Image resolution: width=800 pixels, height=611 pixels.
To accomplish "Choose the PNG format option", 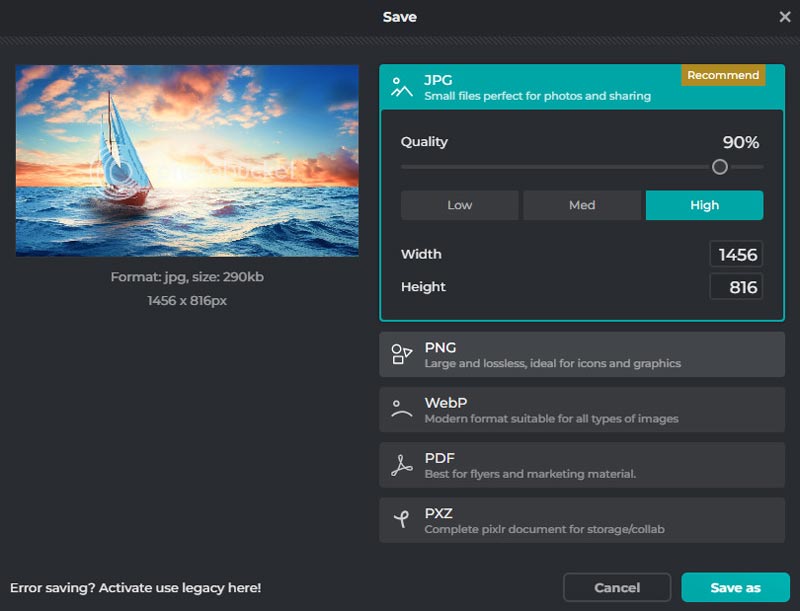I will [582, 354].
